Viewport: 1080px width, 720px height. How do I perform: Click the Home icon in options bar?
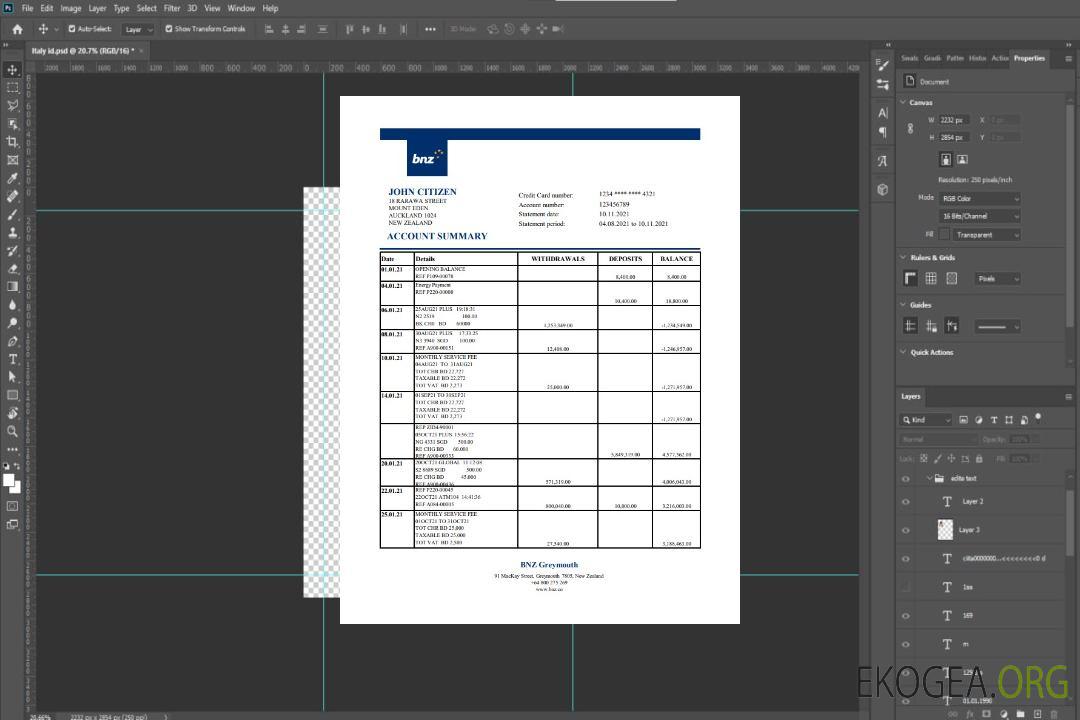[17, 29]
